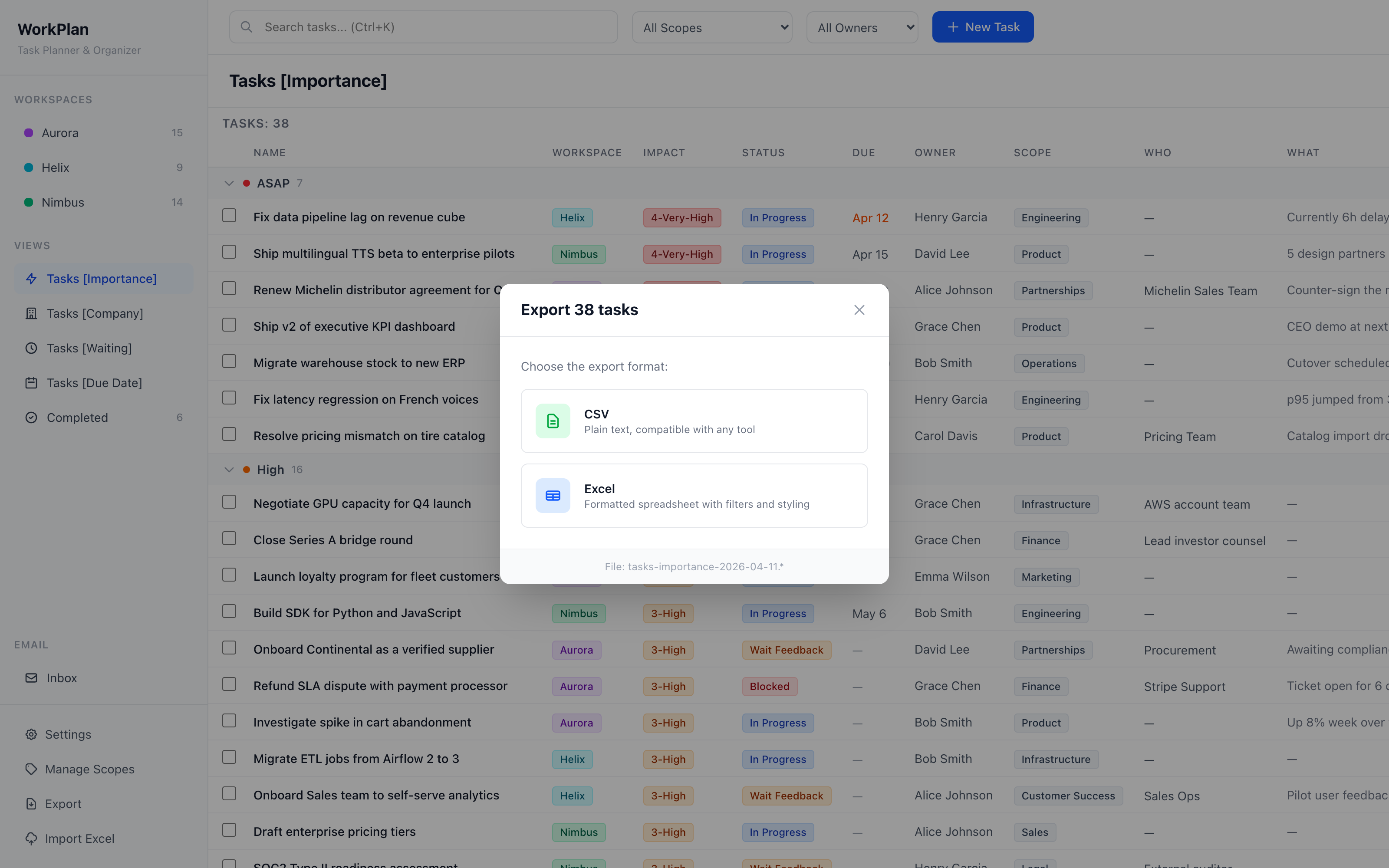Click the cloud icon for Import Excel
Screen dimensions: 1389x868
coord(31,839)
